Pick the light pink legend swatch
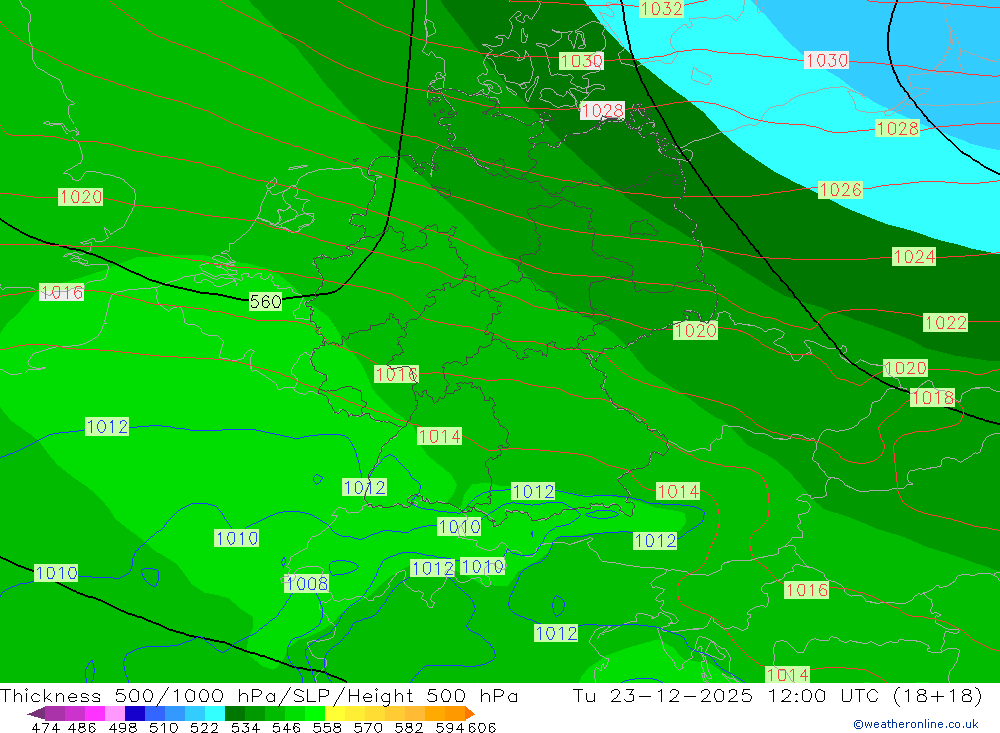 pyautogui.click(x=115, y=713)
